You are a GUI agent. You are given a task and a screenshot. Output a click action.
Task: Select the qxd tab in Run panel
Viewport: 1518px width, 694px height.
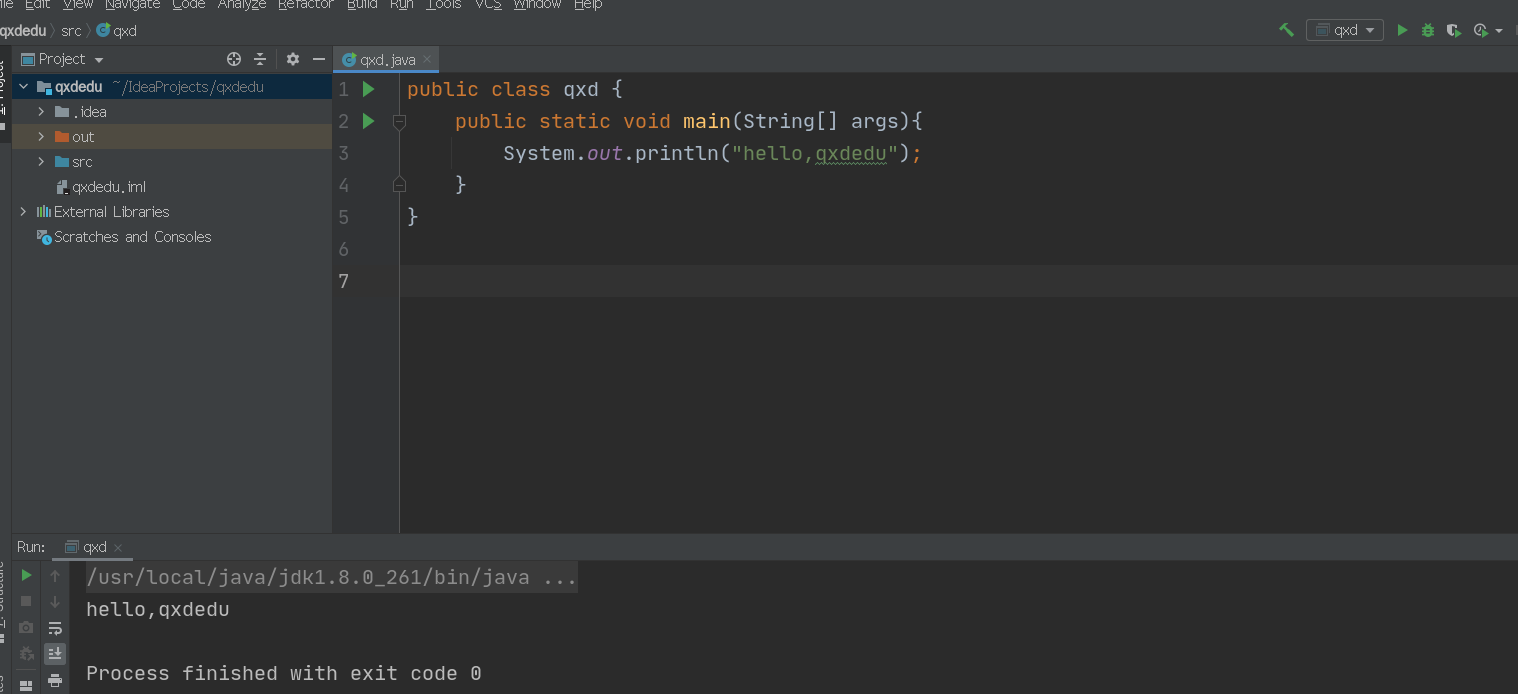[94, 547]
